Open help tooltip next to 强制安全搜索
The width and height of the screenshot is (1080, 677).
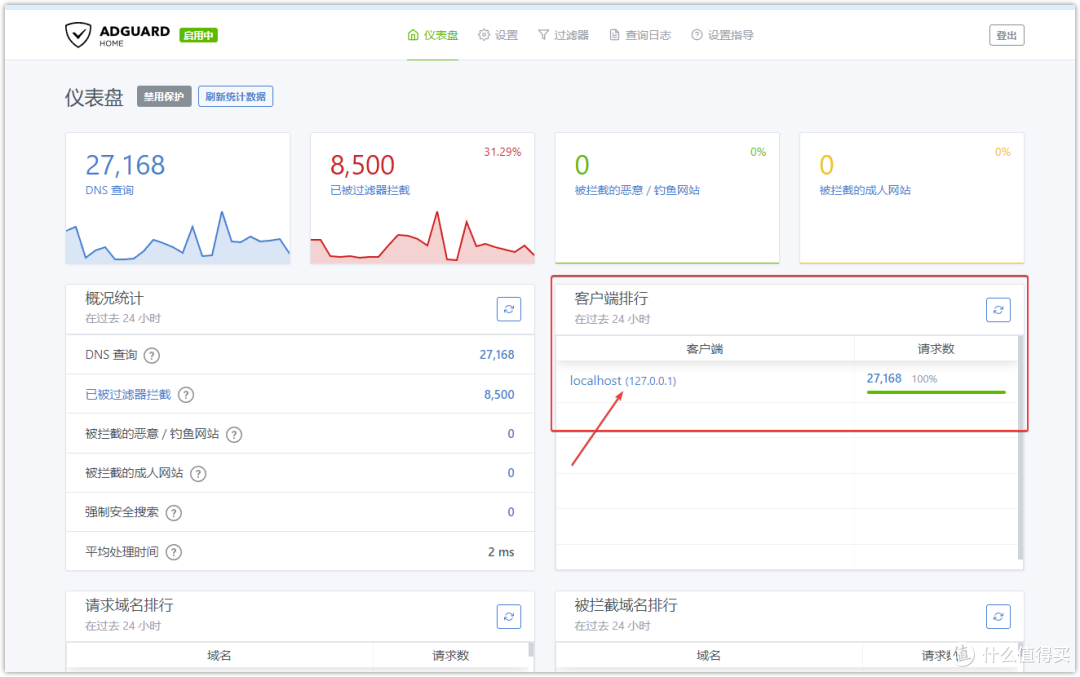click(172, 512)
